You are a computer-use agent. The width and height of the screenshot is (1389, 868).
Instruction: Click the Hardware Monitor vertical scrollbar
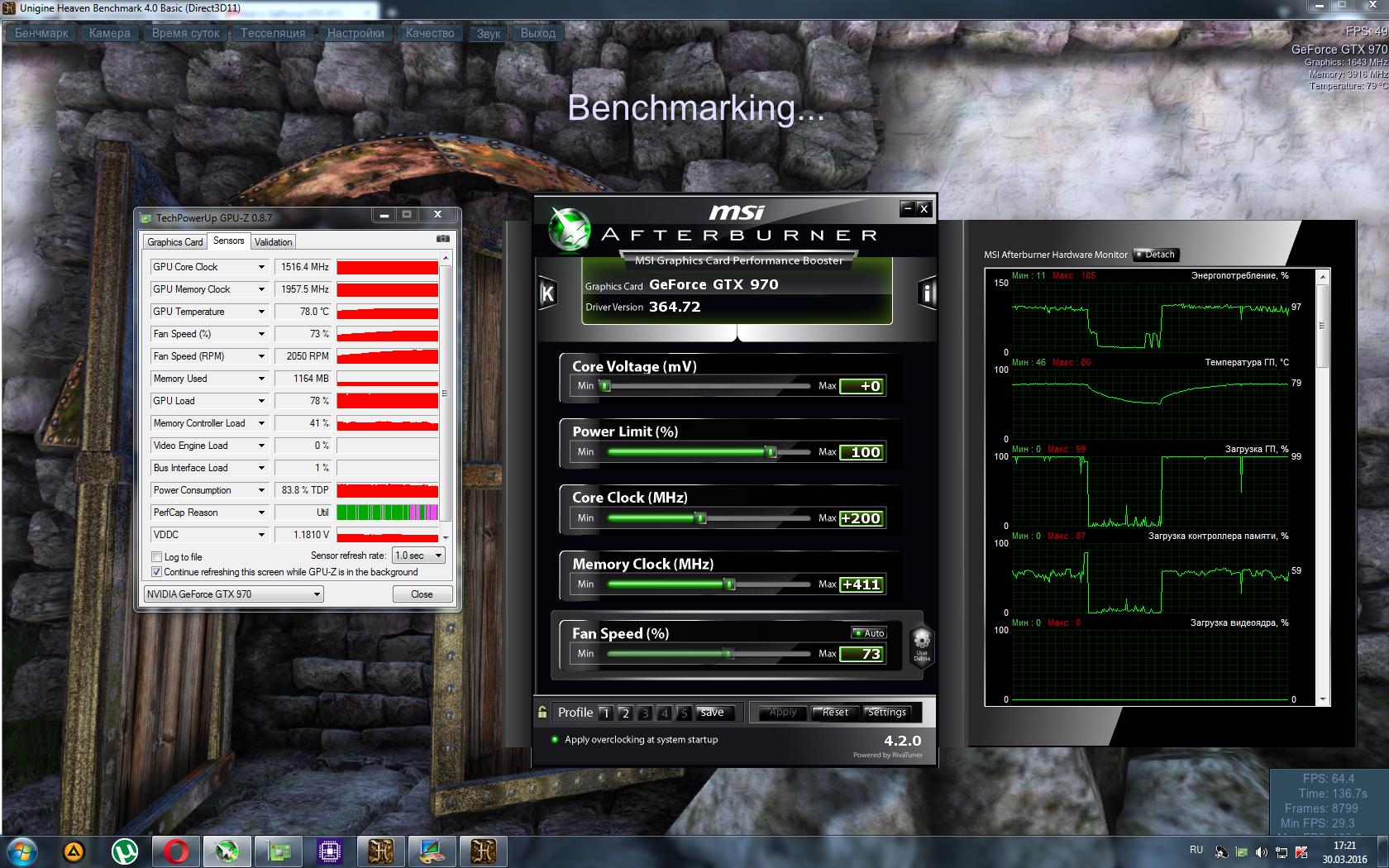pyautogui.click(x=1323, y=488)
